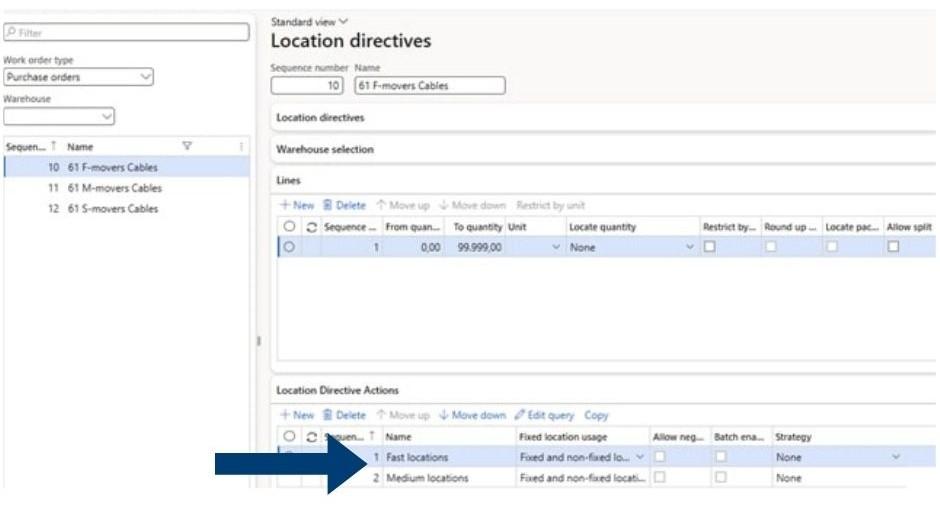Click Move down in Location Directive Actions
Image resolution: width=940 pixels, height=519 pixels.
point(472,415)
